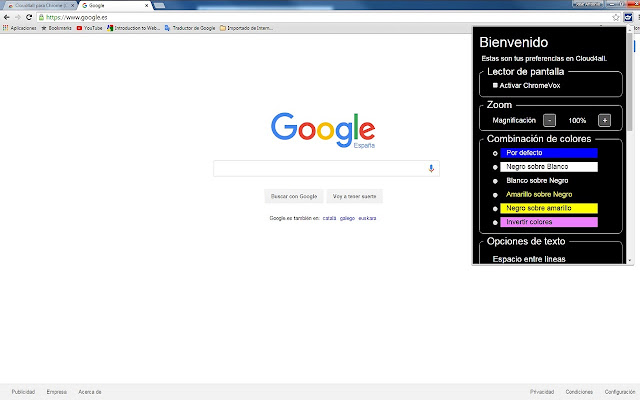This screenshot has width=640, height=400.
Task: Go back with the browser back arrow
Action: [x=7, y=17]
